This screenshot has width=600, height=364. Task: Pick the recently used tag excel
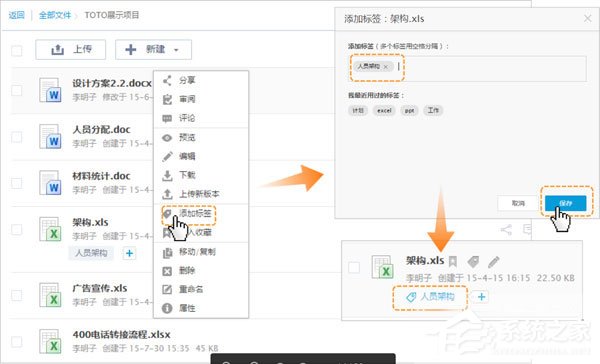[x=384, y=111]
